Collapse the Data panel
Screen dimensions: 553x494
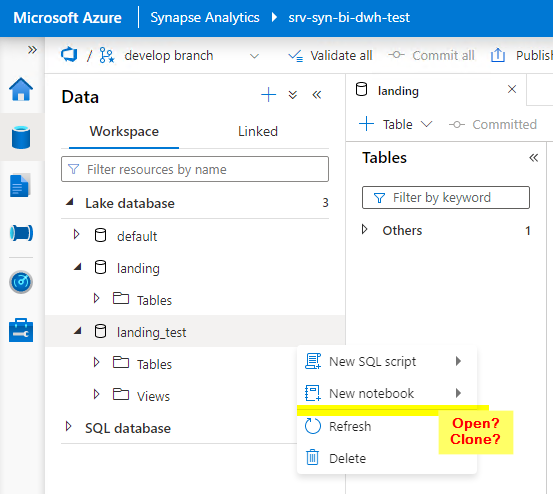[317, 95]
